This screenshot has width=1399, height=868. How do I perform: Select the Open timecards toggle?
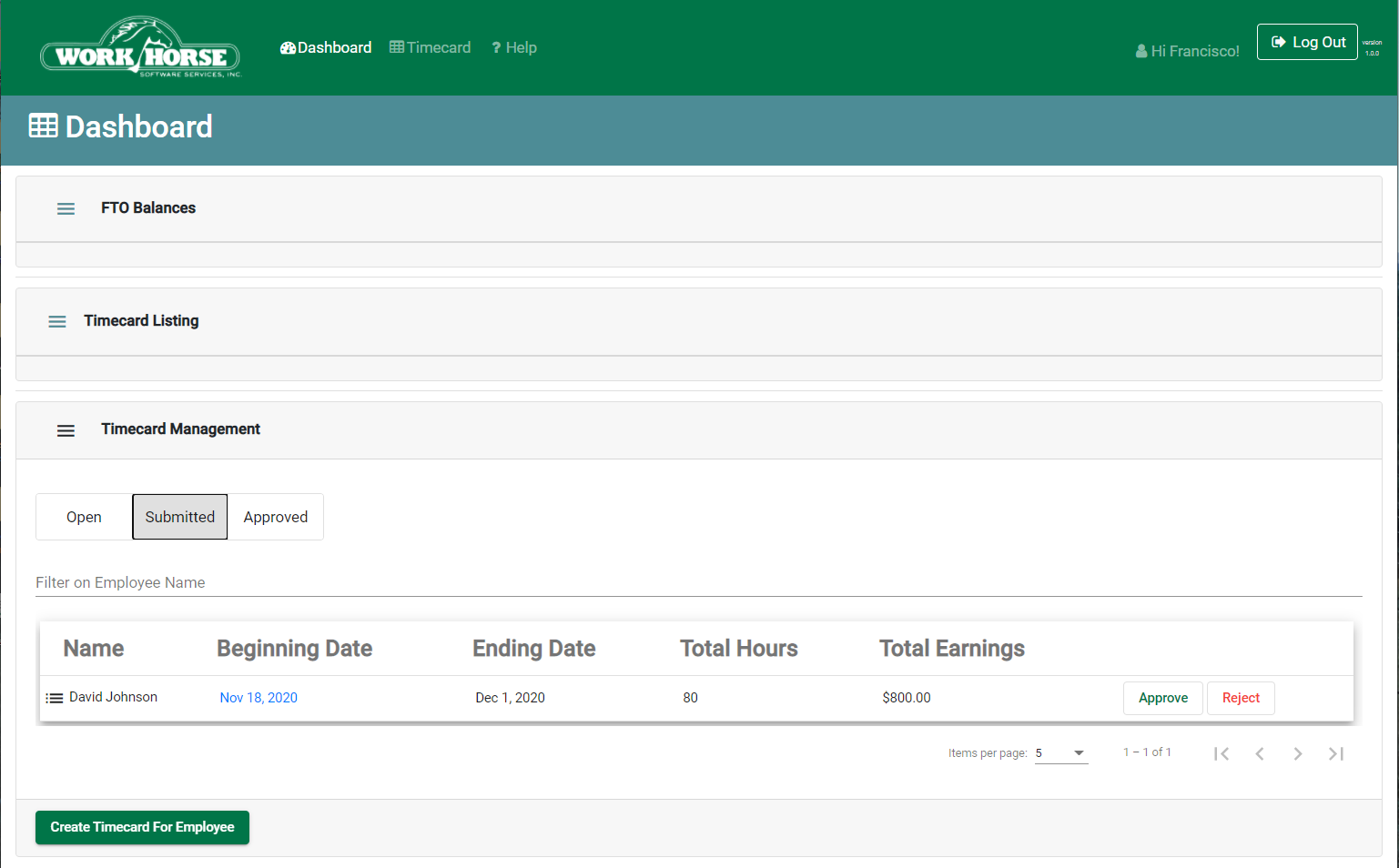[x=84, y=517]
